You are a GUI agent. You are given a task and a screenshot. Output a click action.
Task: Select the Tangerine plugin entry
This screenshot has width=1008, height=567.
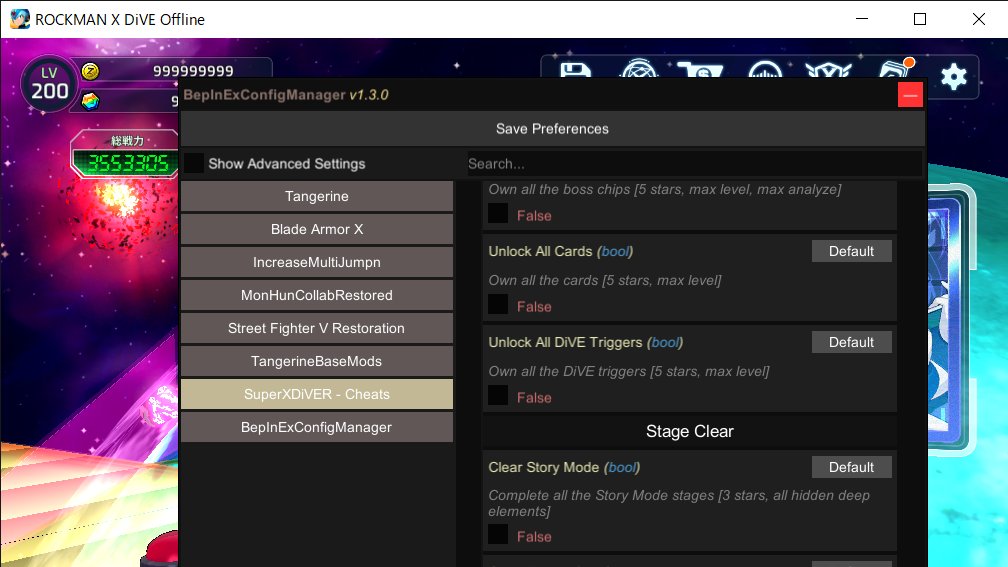317,196
